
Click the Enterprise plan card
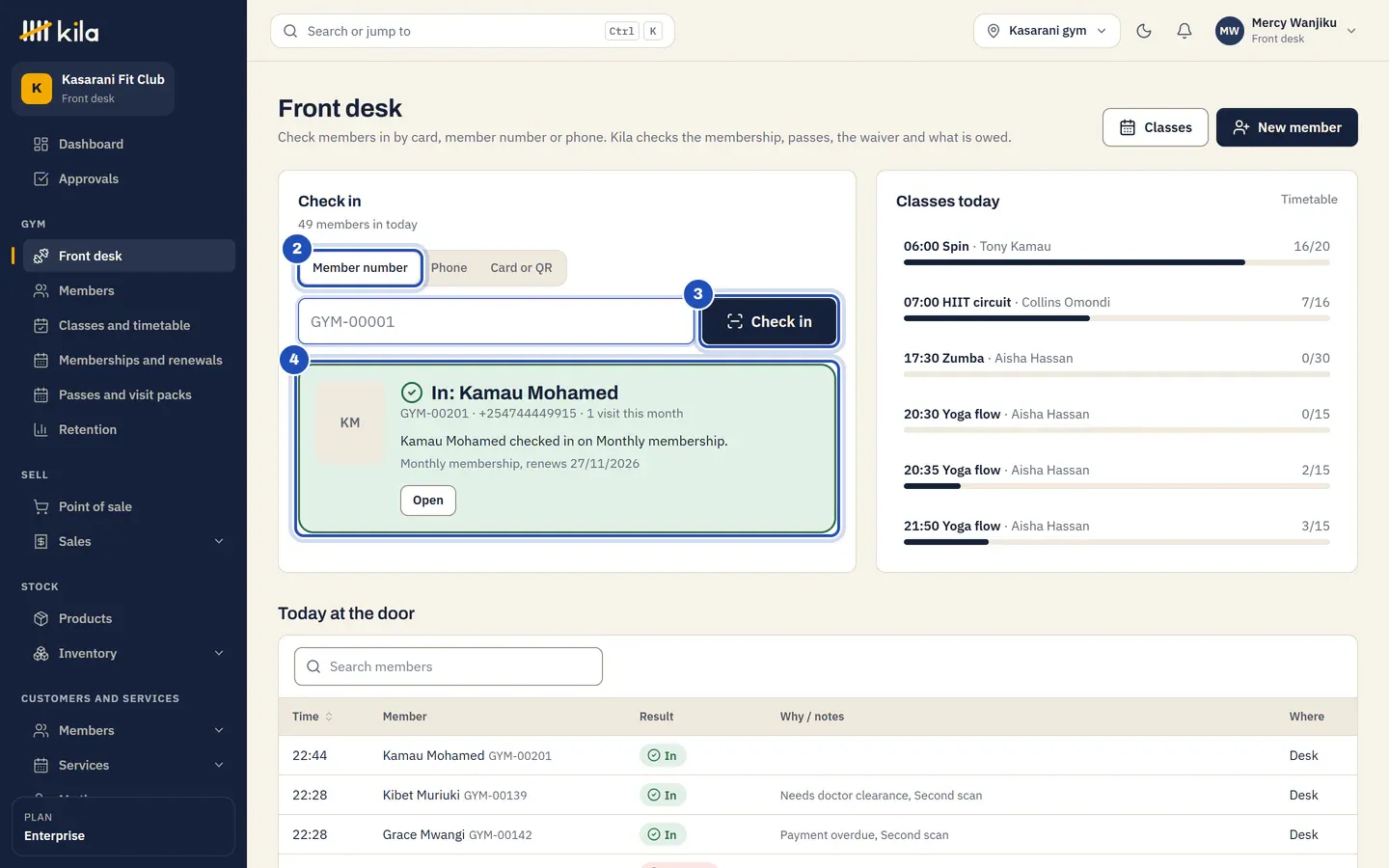point(123,827)
